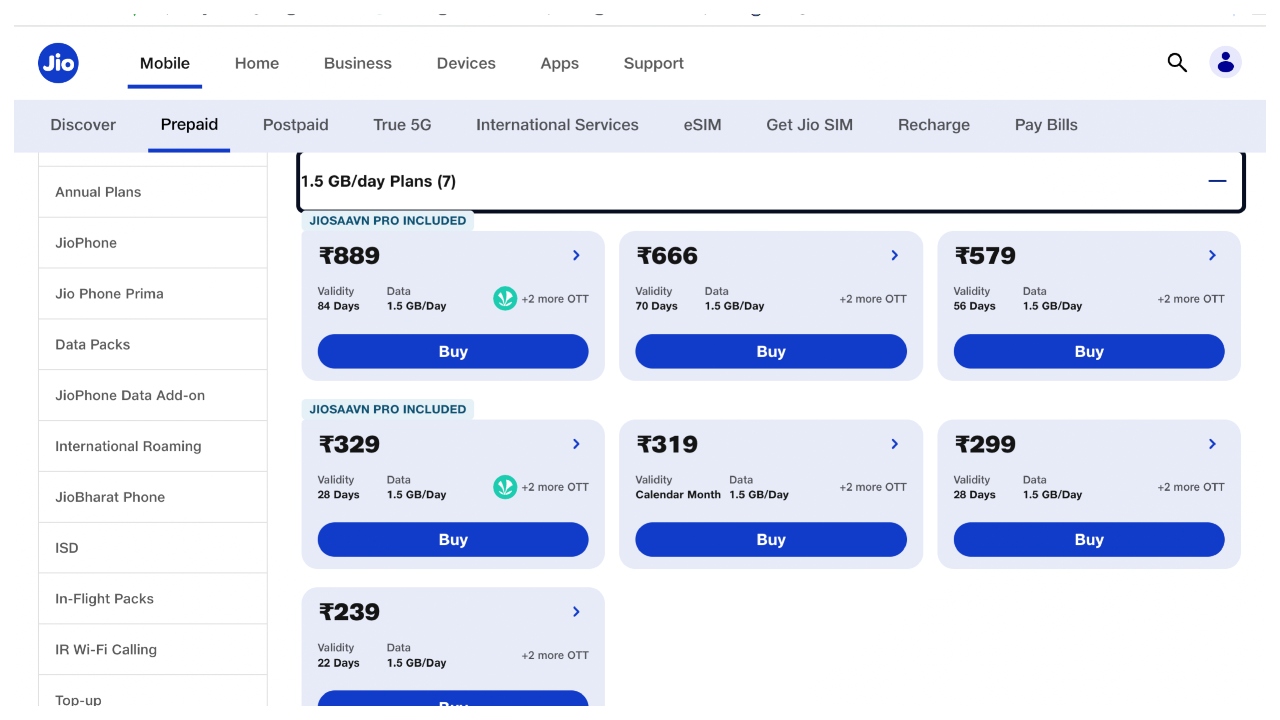The width and height of the screenshot is (1280, 720).
Task: Click '+2 more OTT' on ₹666 plan
Action: (x=872, y=299)
